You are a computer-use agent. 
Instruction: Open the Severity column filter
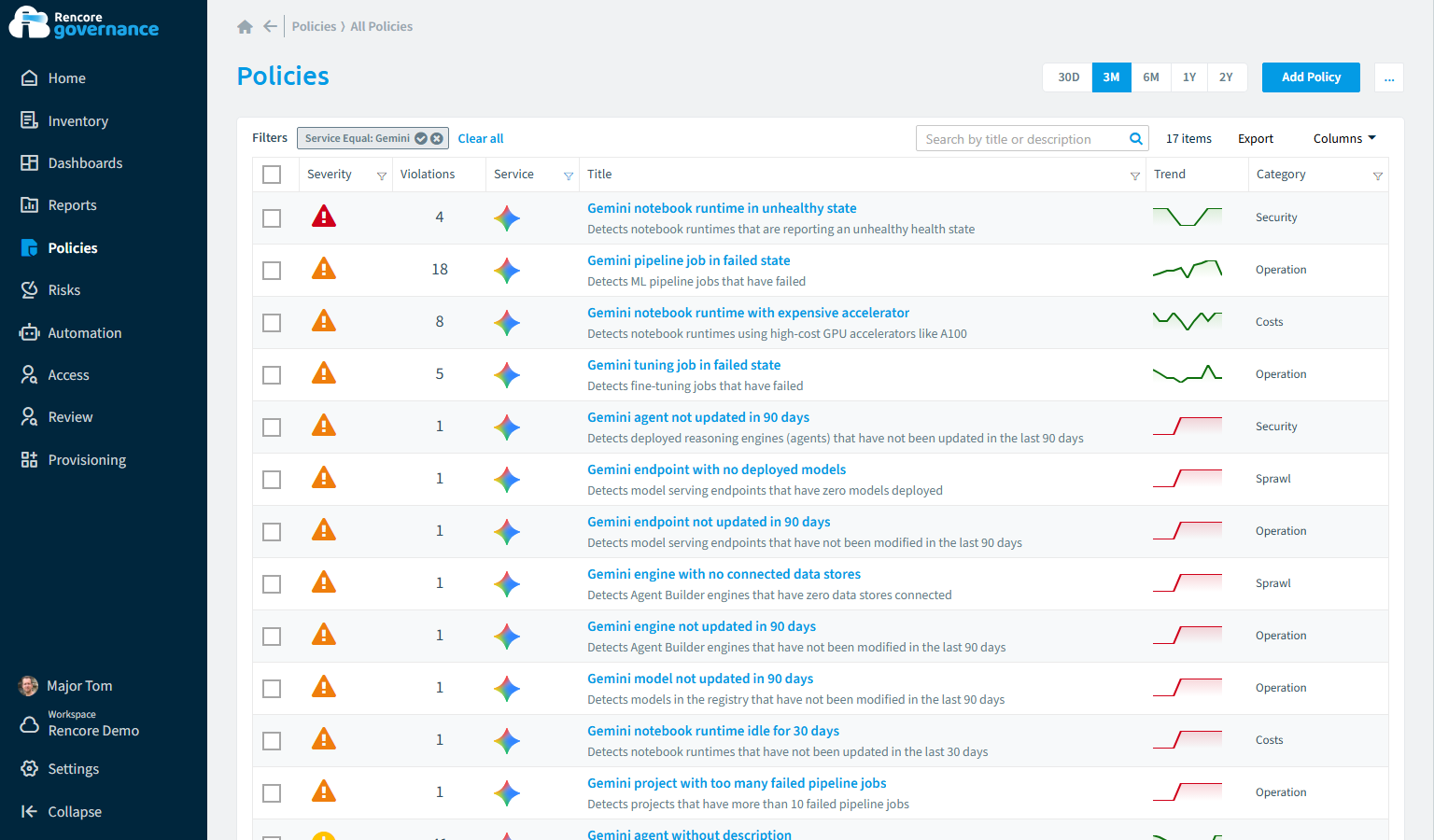coord(382,175)
